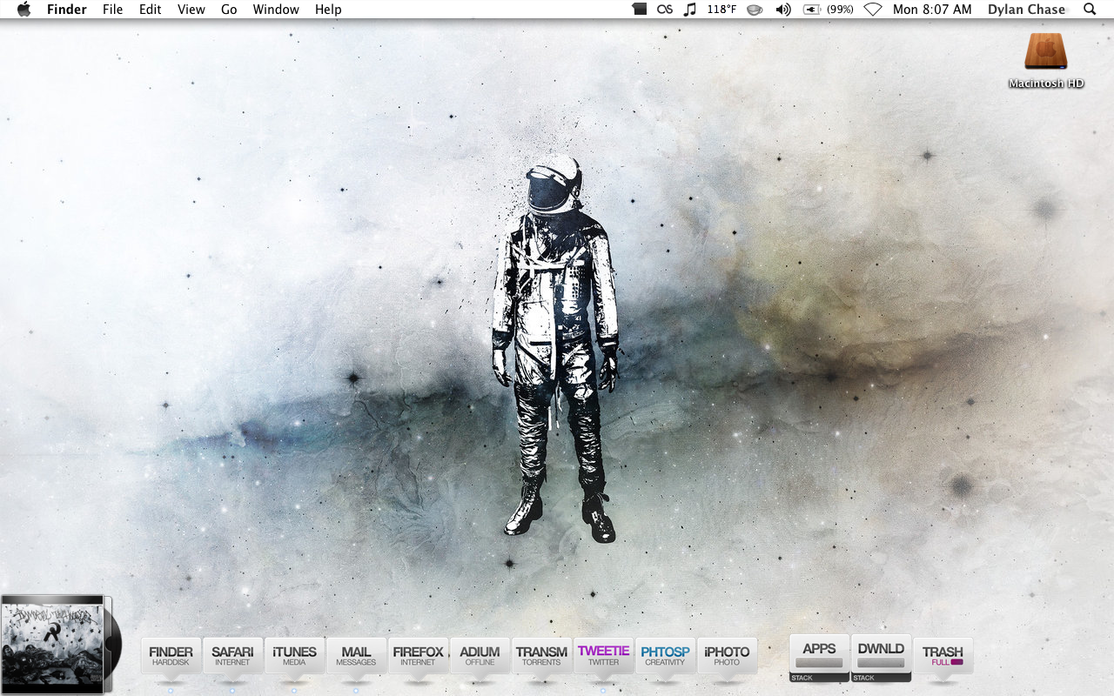Viewport: 1114px width, 696px height.
Task: Open the View menu
Action: (191, 9)
